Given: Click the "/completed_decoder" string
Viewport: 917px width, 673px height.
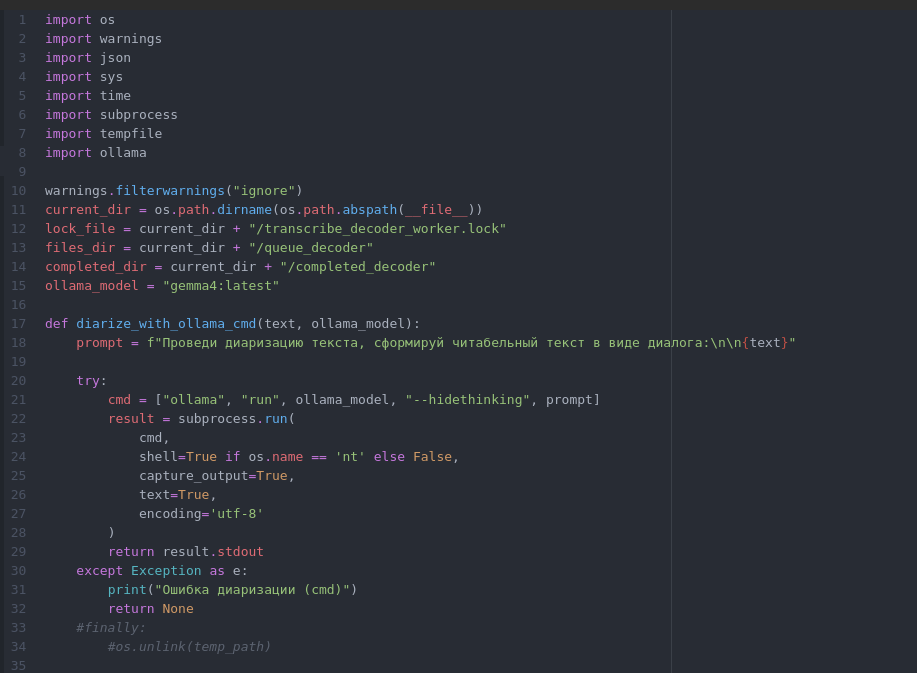Looking at the screenshot, I should (x=358, y=267).
